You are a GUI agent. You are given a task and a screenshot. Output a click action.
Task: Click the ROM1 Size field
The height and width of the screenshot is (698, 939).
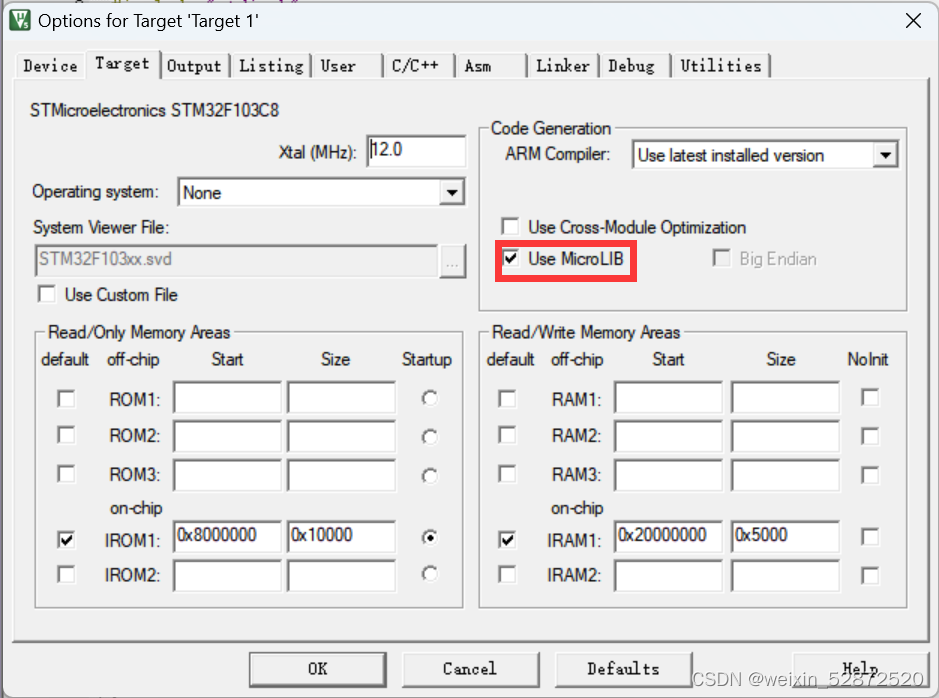click(341, 397)
